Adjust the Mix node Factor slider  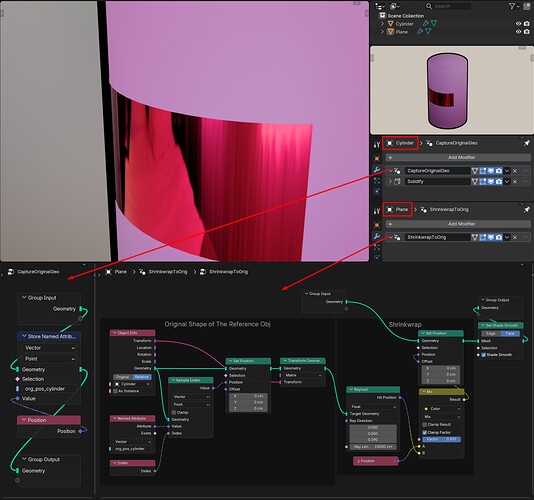pos(442,439)
